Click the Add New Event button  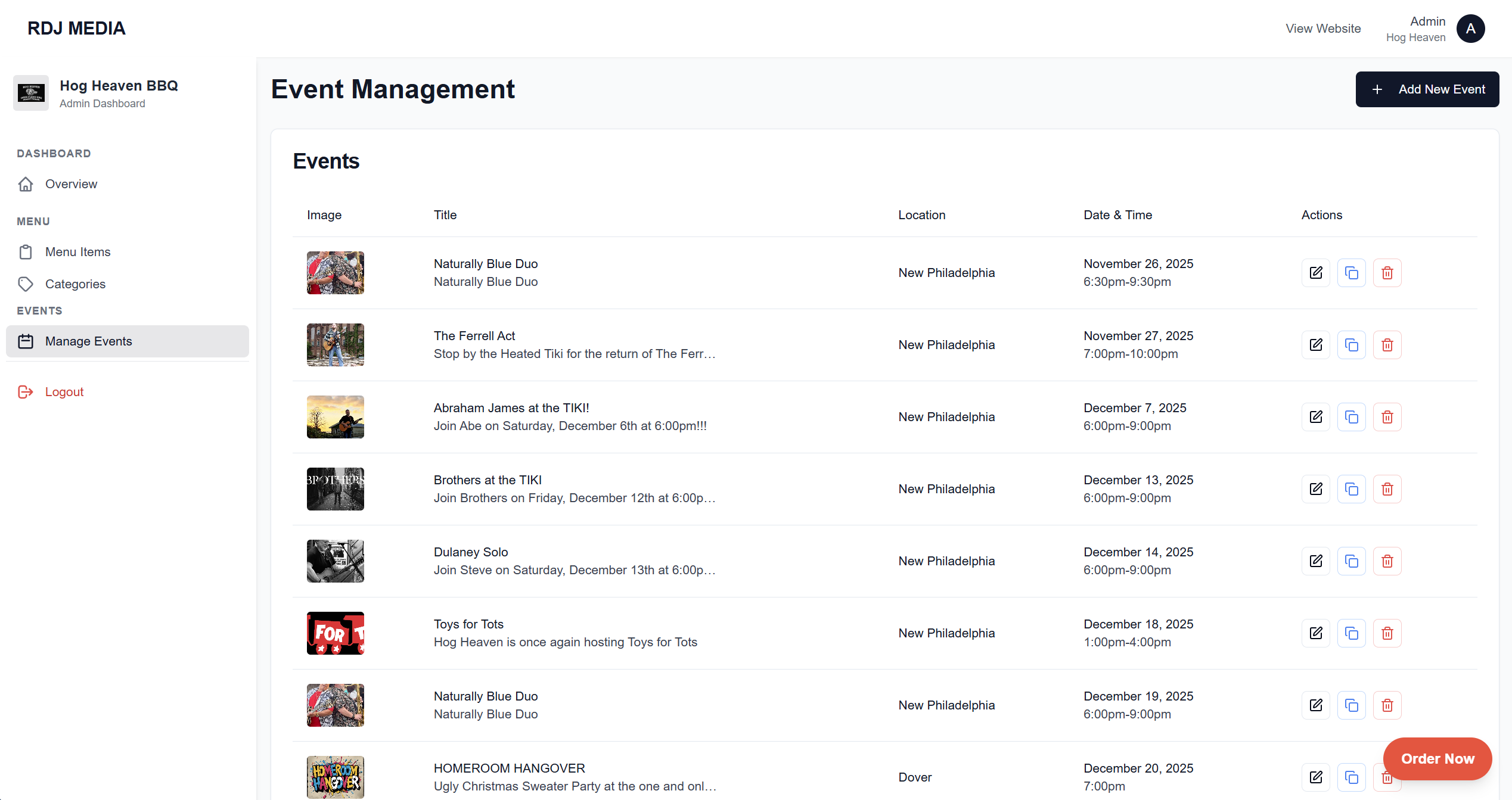[1427, 89]
